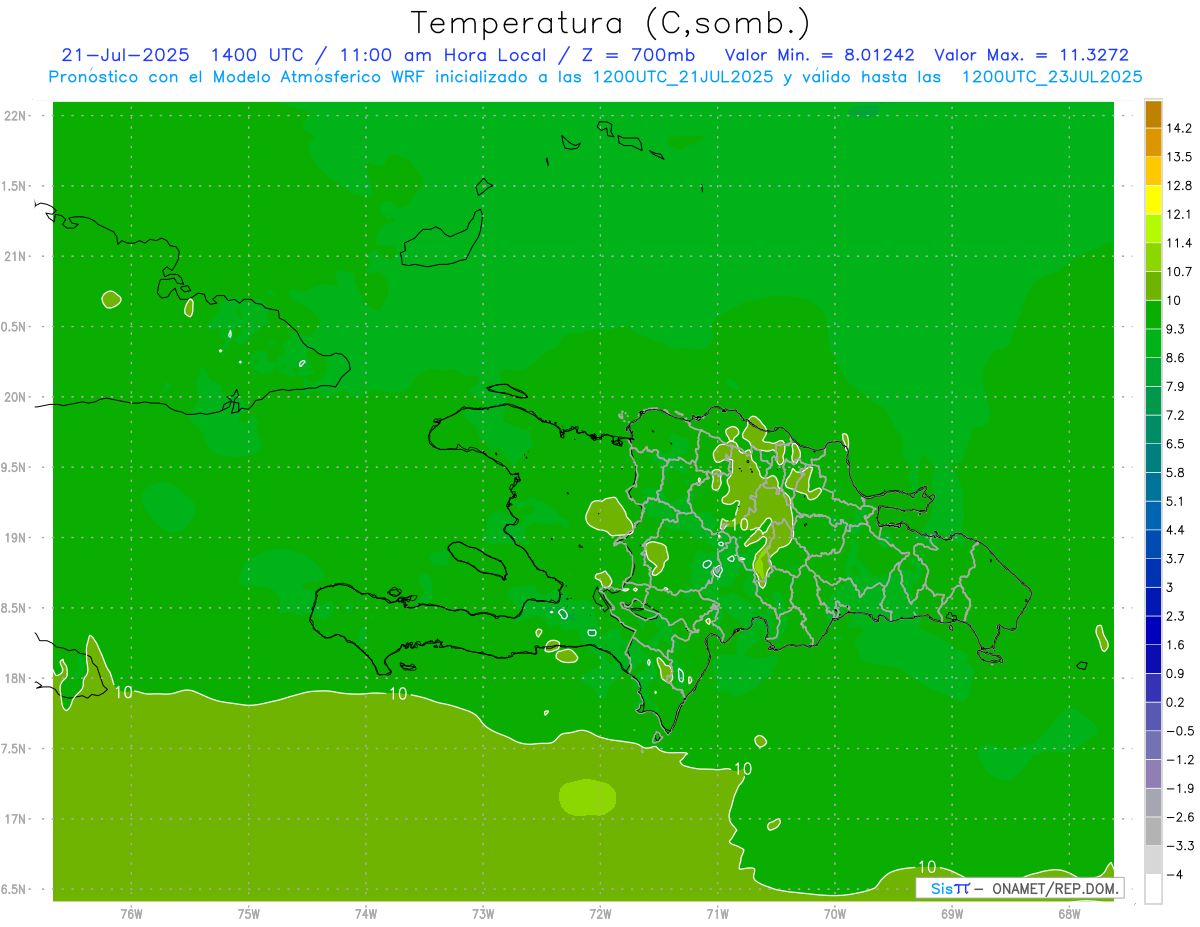1200x927 pixels.
Task: Click the 22N latitude axis label
Action: 15,116
